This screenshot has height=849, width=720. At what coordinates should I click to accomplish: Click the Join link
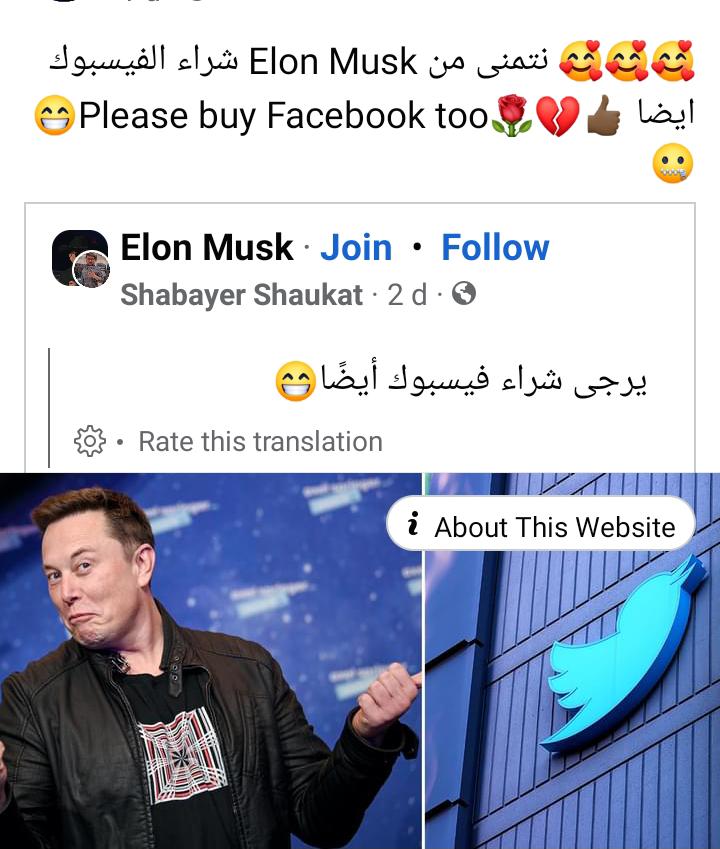point(356,247)
